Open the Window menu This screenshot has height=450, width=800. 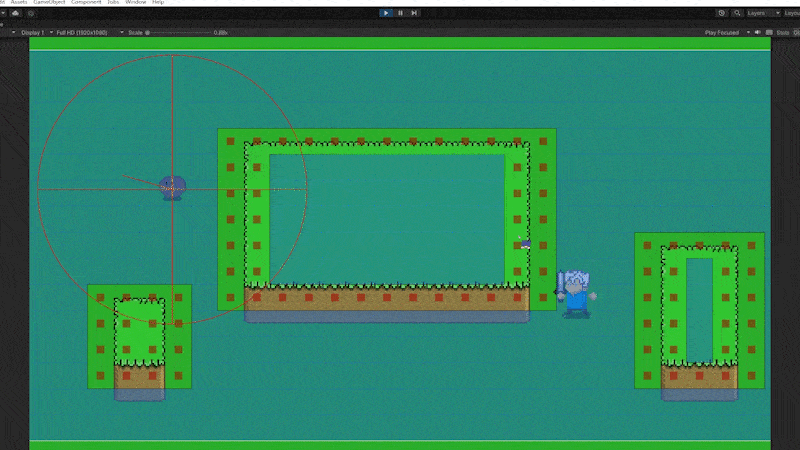(135, 3)
